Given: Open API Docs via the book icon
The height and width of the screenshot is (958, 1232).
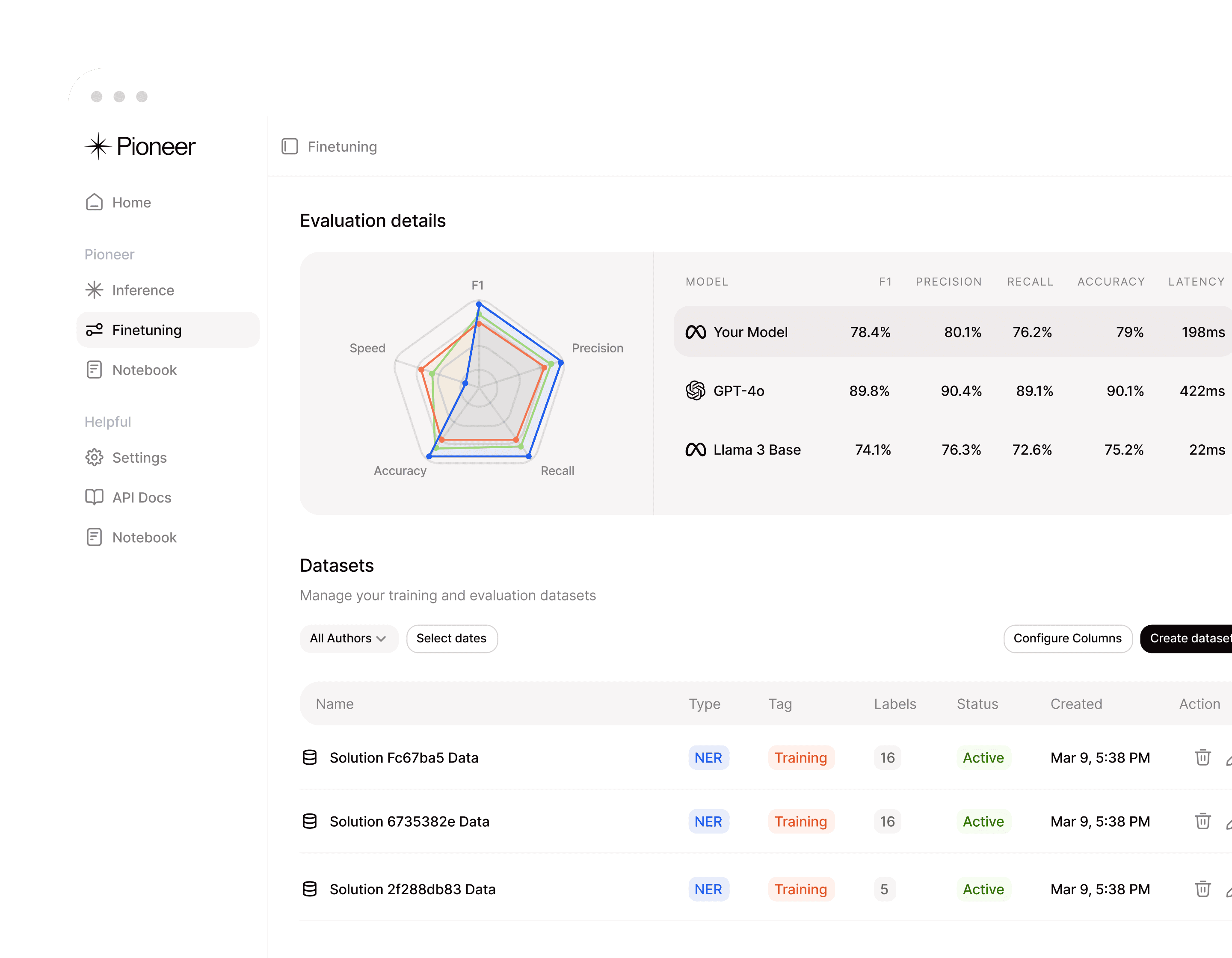Looking at the screenshot, I should (94, 497).
